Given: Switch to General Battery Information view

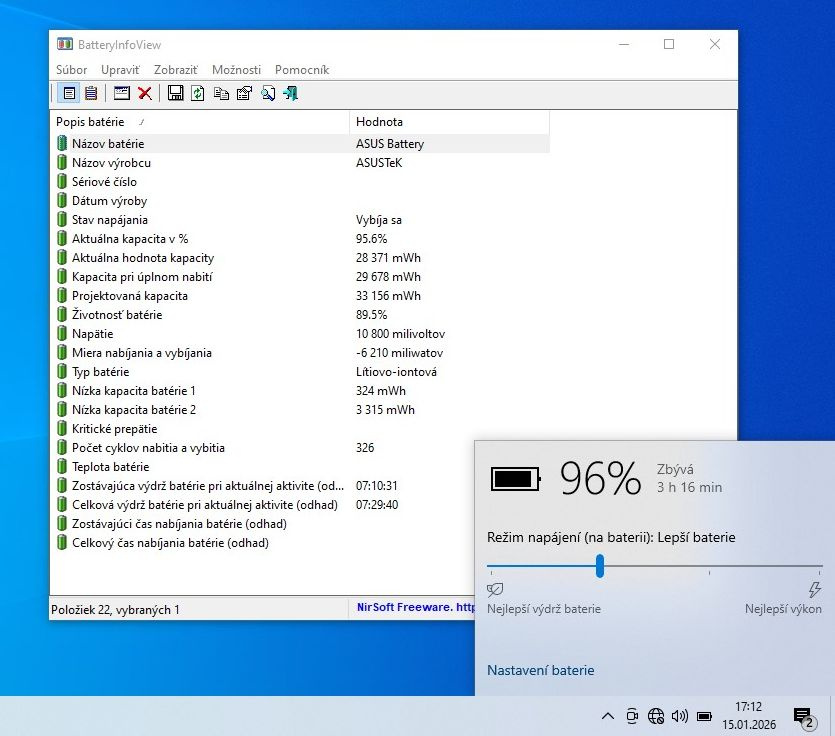Looking at the screenshot, I should coord(69,93).
